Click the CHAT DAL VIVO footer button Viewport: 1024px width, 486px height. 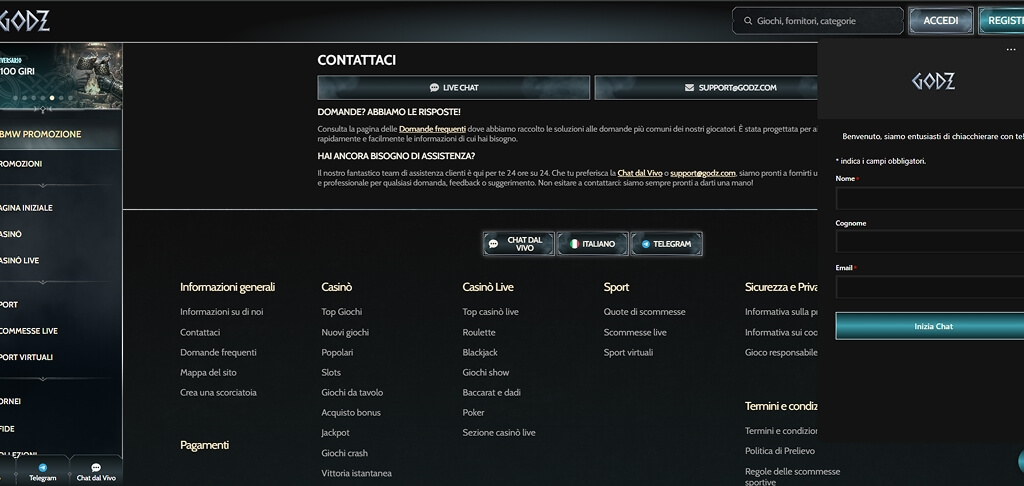pyautogui.click(x=519, y=244)
